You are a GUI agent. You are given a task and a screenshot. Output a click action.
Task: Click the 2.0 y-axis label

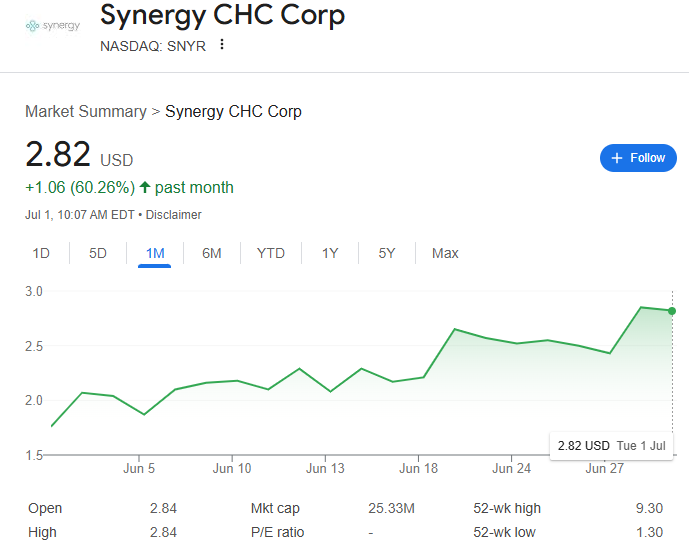pos(34,400)
